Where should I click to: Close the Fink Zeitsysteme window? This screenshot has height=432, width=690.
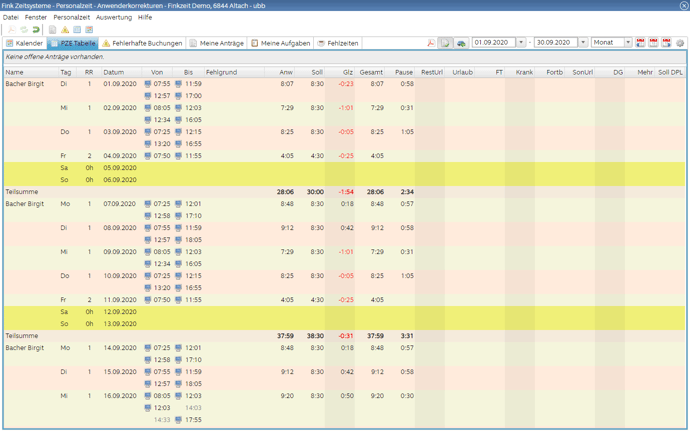tap(684, 5)
